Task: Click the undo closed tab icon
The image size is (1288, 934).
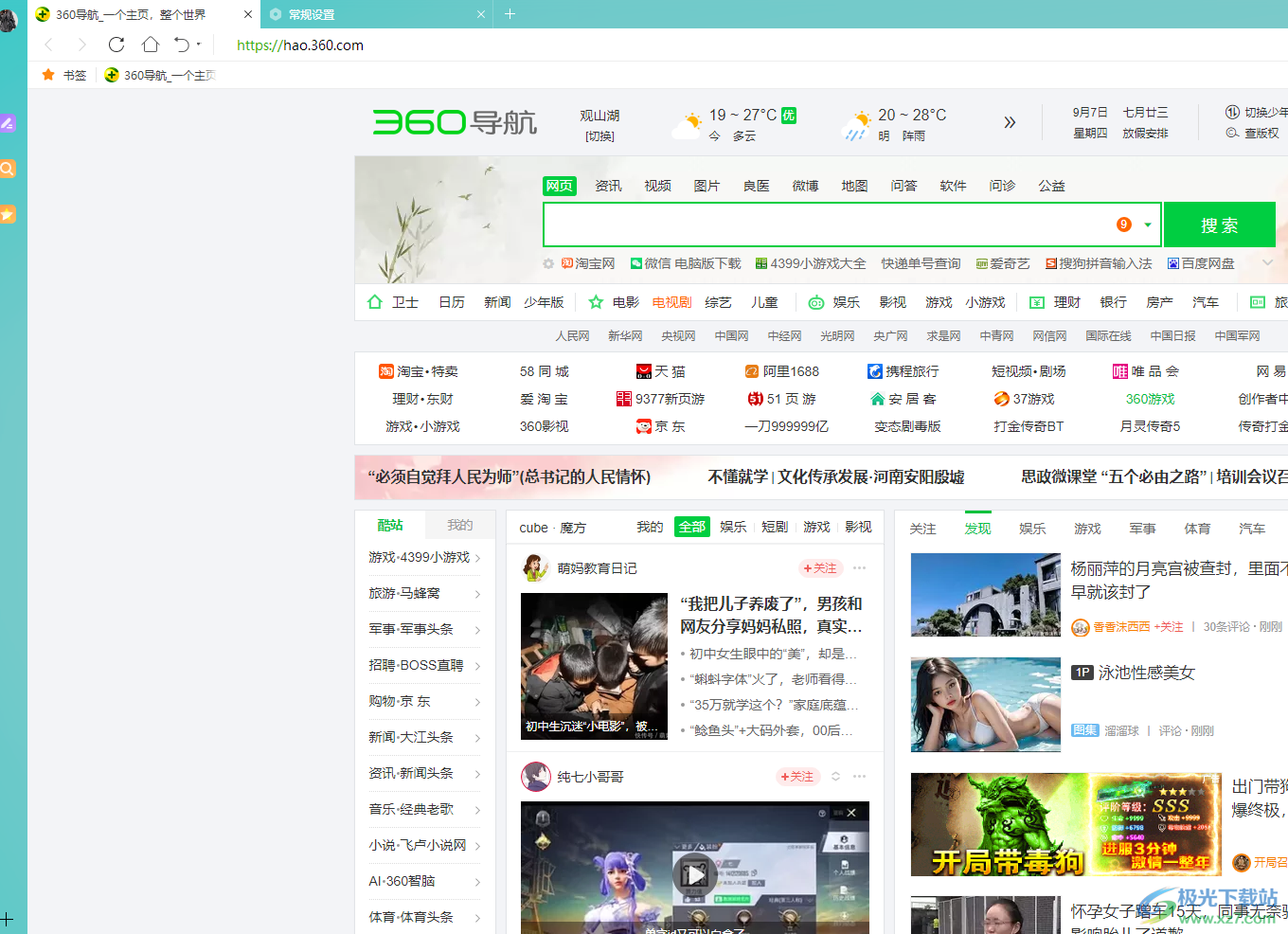Action: click(182, 45)
